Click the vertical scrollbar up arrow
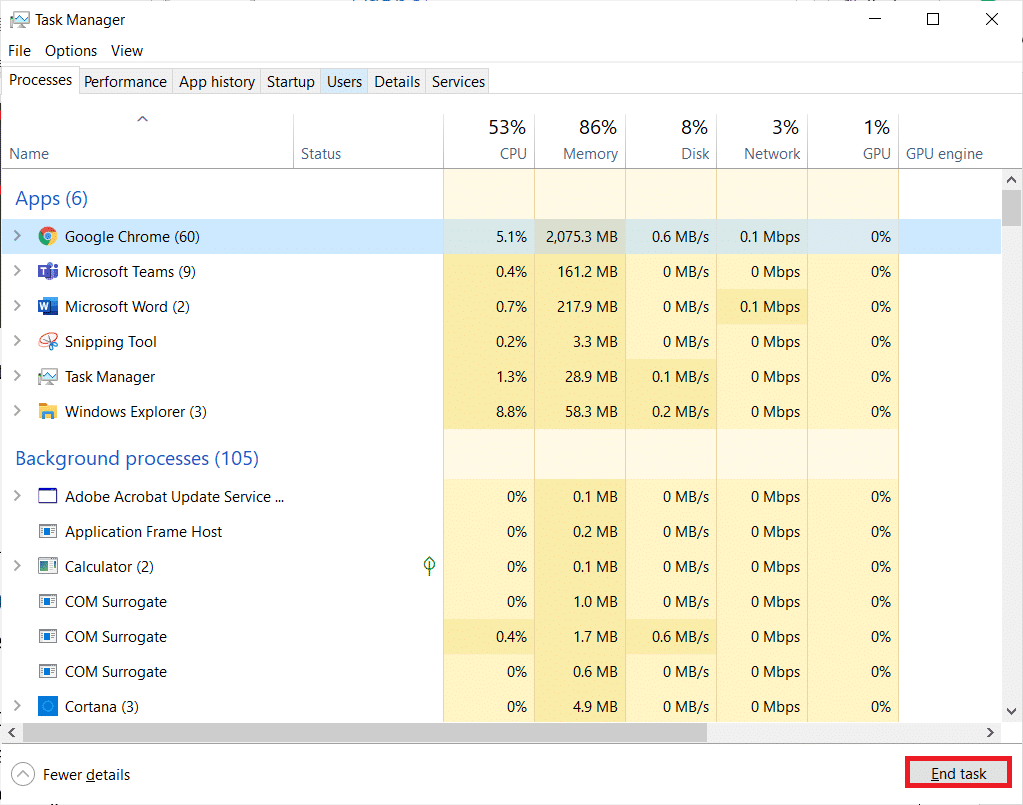The height and width of the screenshot is (805, 1023). pos(1011,179)
